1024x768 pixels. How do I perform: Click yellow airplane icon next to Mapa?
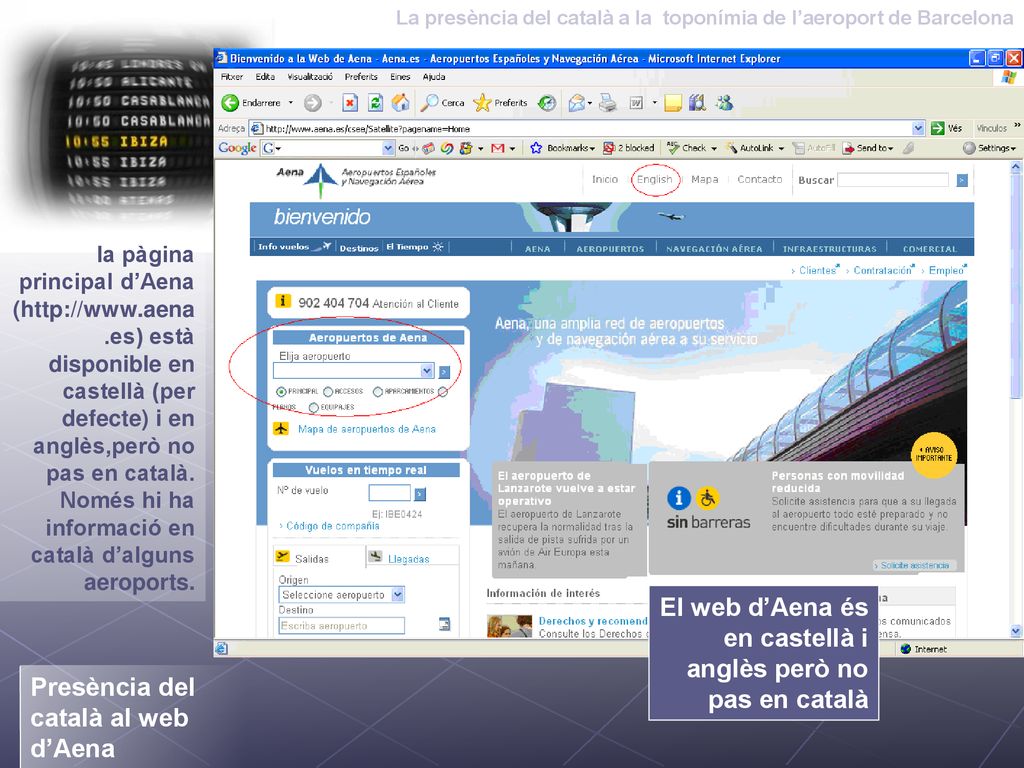tap(281, 429)
